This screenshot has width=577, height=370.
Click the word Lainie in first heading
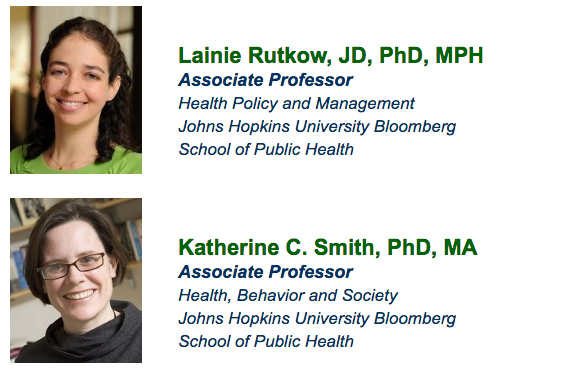pos(210,56)
